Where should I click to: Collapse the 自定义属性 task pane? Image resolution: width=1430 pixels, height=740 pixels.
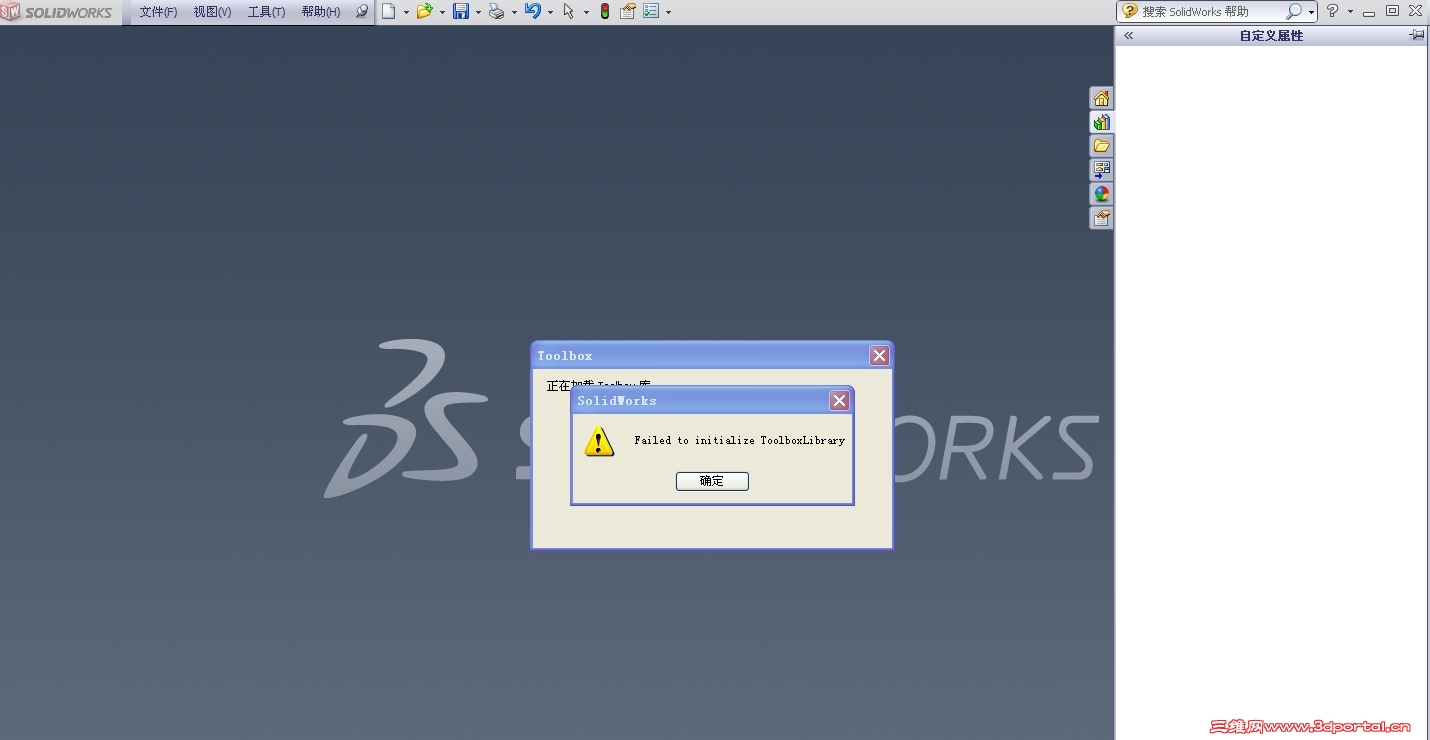[1129, 35]
